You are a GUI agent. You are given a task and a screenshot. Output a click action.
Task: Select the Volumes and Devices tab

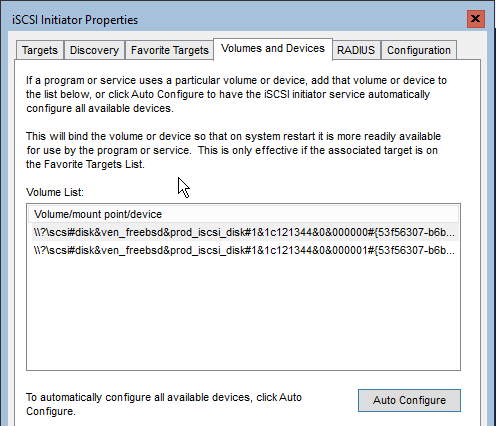tap(273, 49)
